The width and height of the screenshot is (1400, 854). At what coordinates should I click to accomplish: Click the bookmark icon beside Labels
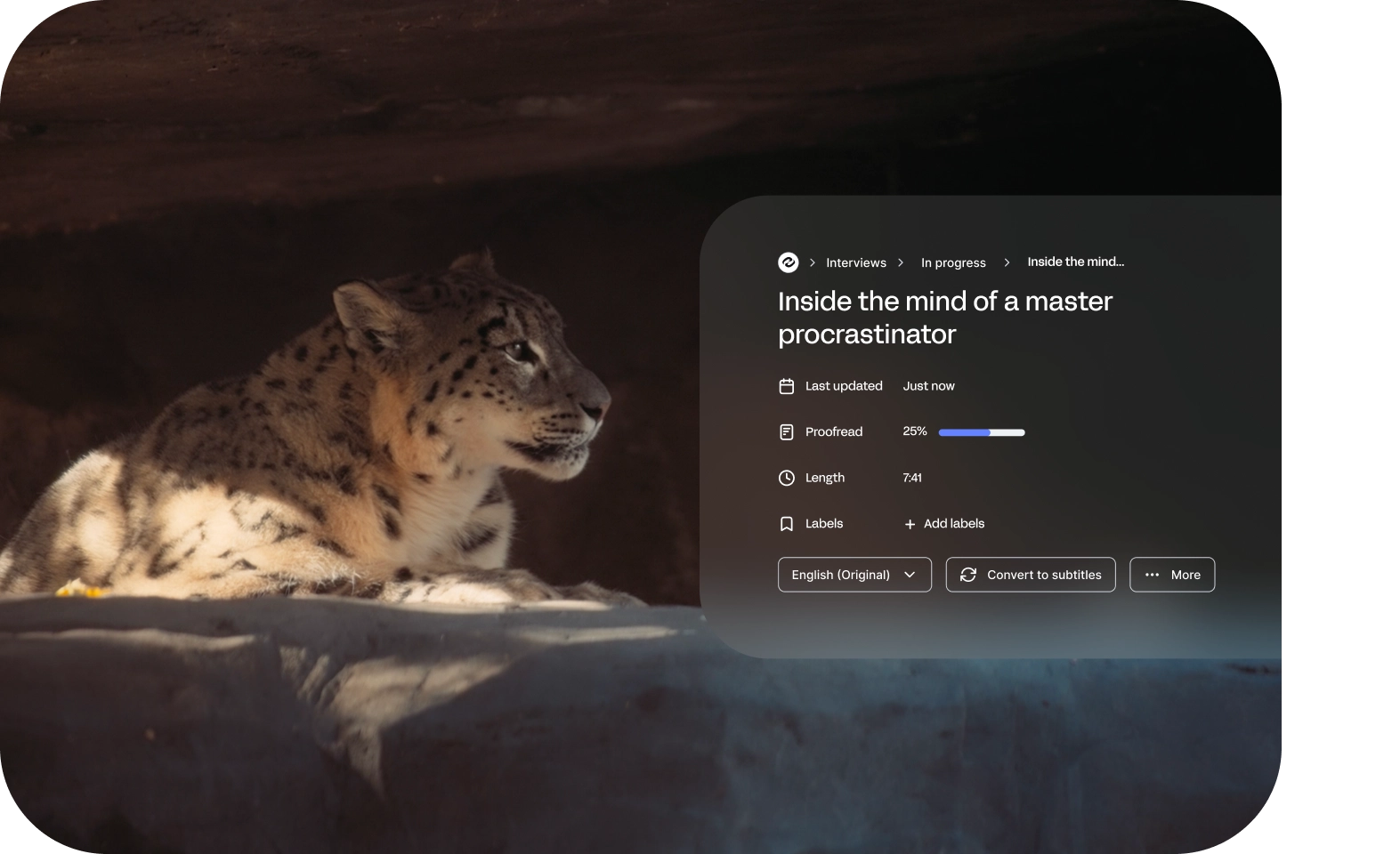click(787, 524)
